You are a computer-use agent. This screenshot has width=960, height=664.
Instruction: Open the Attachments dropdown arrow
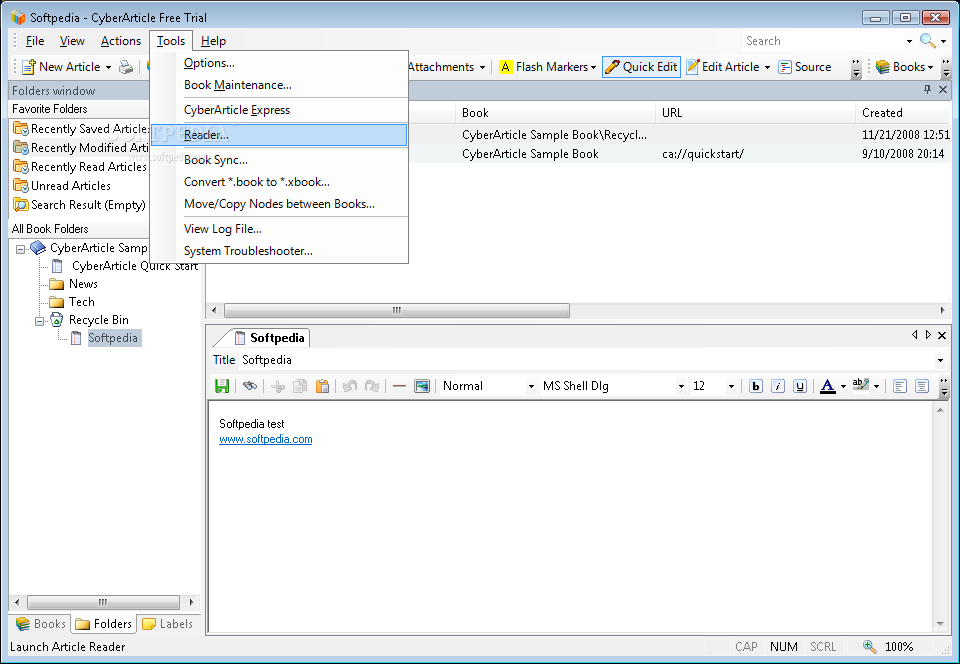pos(482,67)
